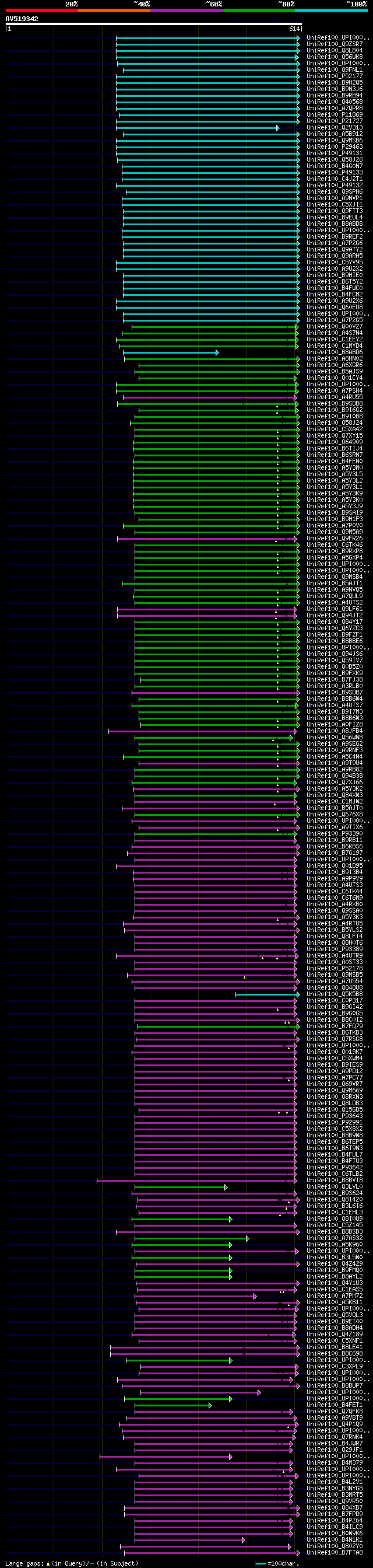Open hit UniRef100_Q8LB04

(335, 51)
